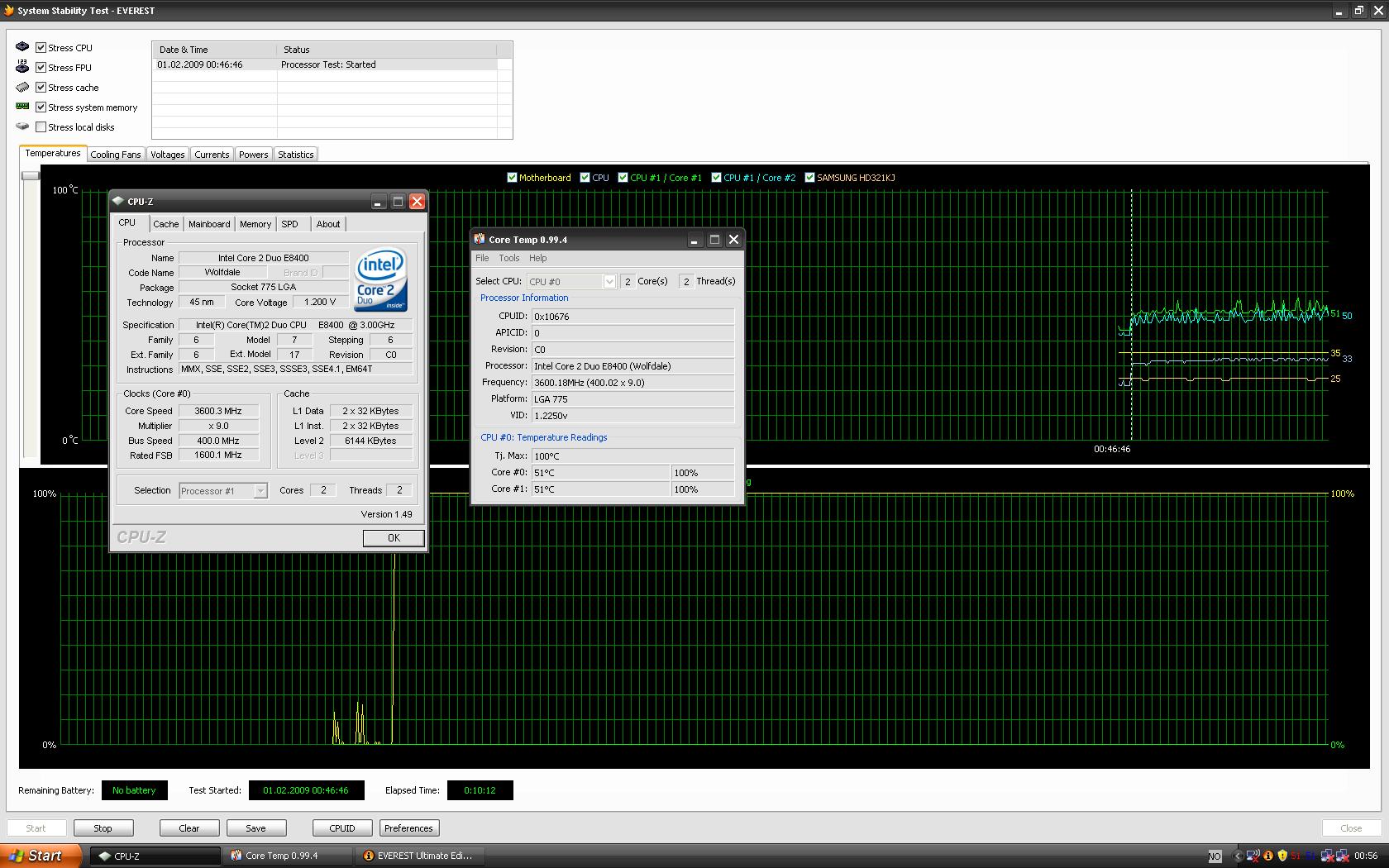Click the Clear button
The width and height of the screenshot is (1389, 868).
pyautogui.click(x=189, y=827)
